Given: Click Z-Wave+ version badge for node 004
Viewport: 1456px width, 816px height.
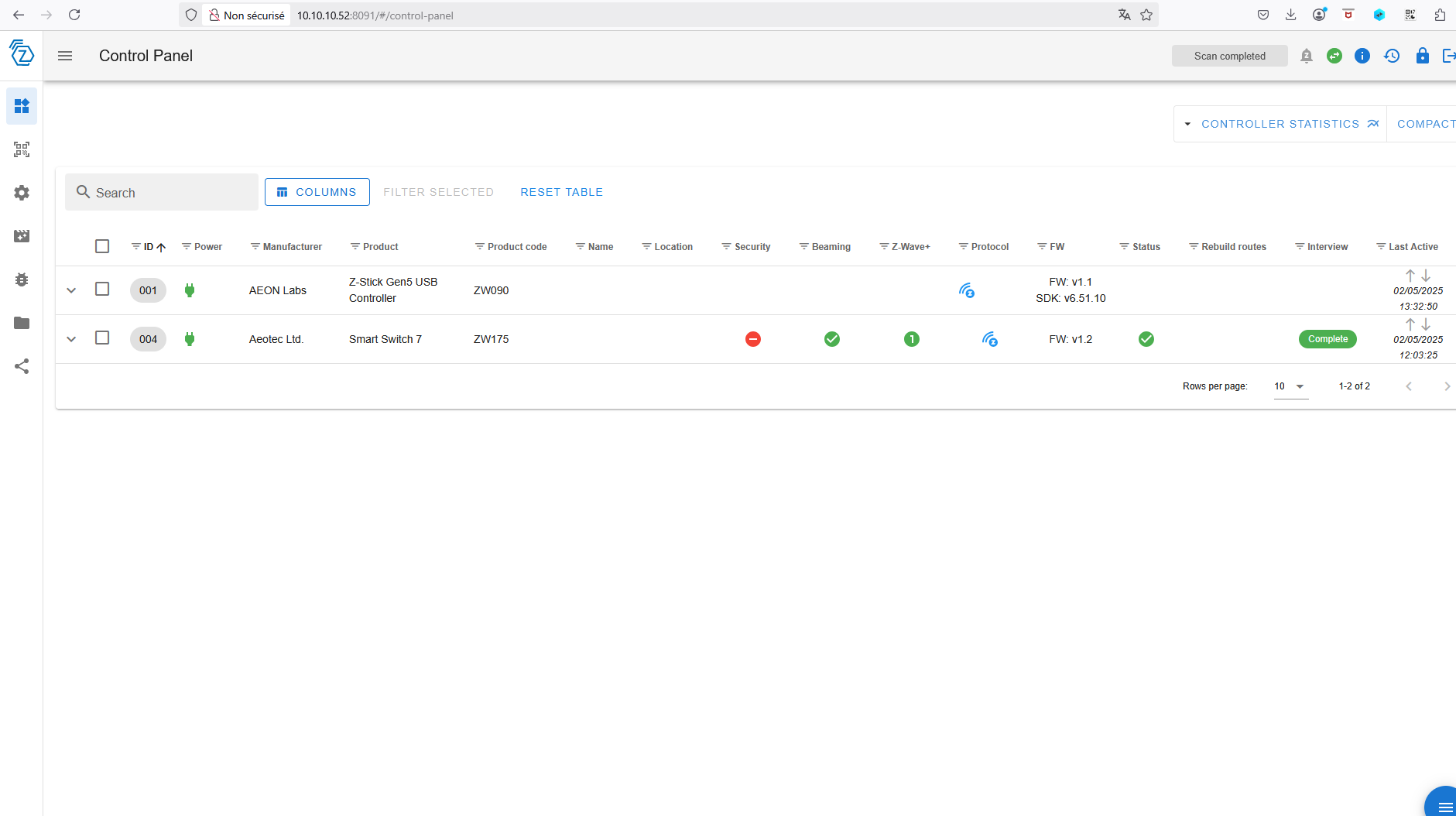Looking at the screenshot, I should (x=912, y=339).
